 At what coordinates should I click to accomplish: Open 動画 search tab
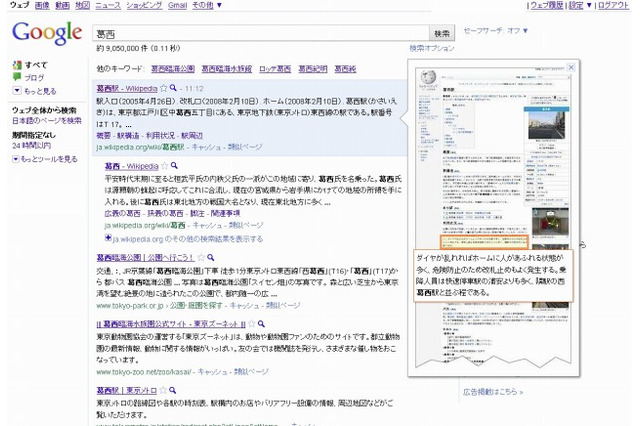62,5
